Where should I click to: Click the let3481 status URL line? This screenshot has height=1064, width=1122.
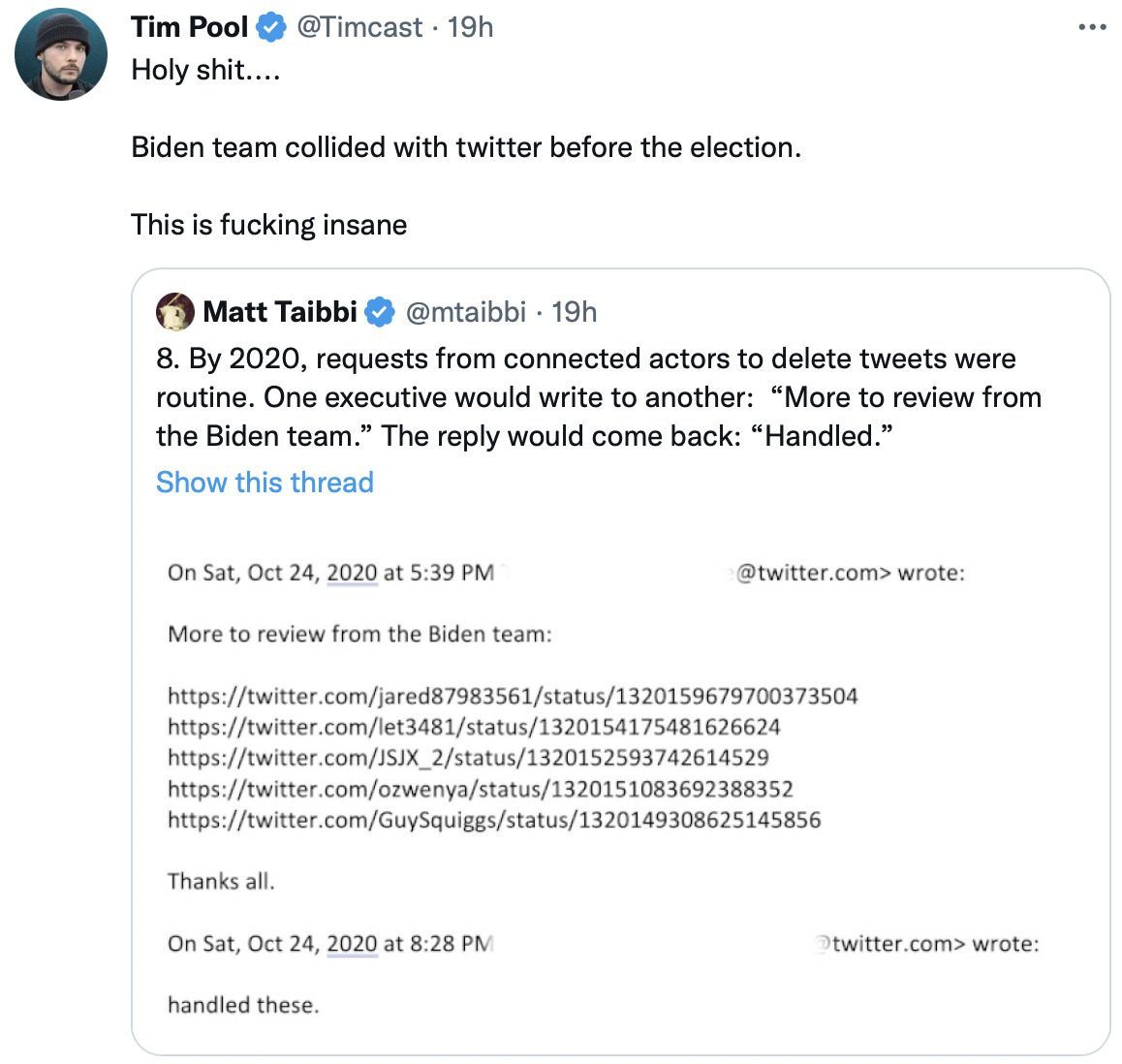tap(474, 727)
